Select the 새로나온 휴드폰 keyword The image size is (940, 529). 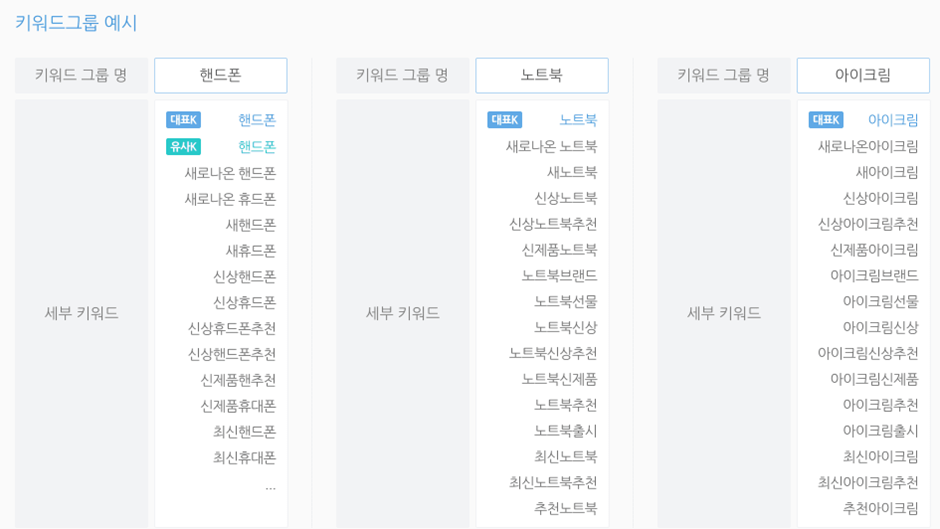(230, 199)
